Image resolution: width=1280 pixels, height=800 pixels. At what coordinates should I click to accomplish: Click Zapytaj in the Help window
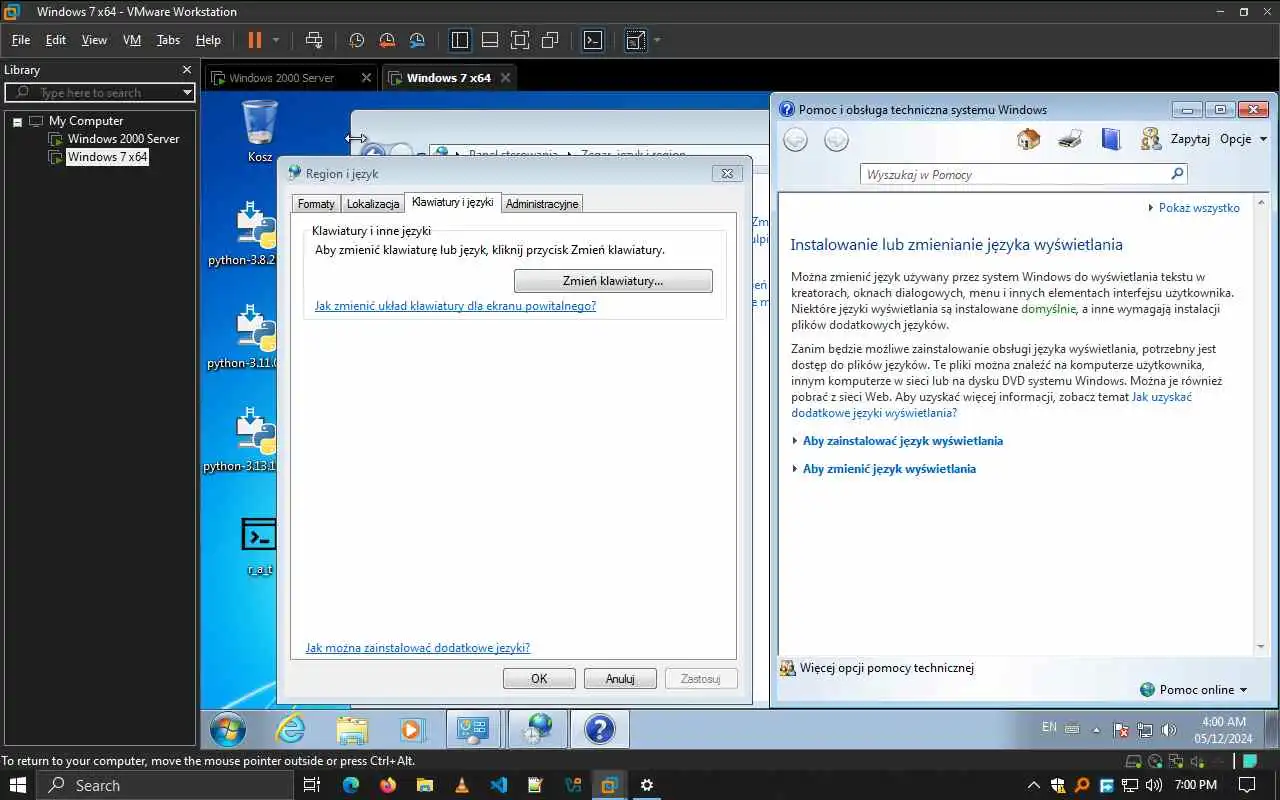tap(1176, 139)
